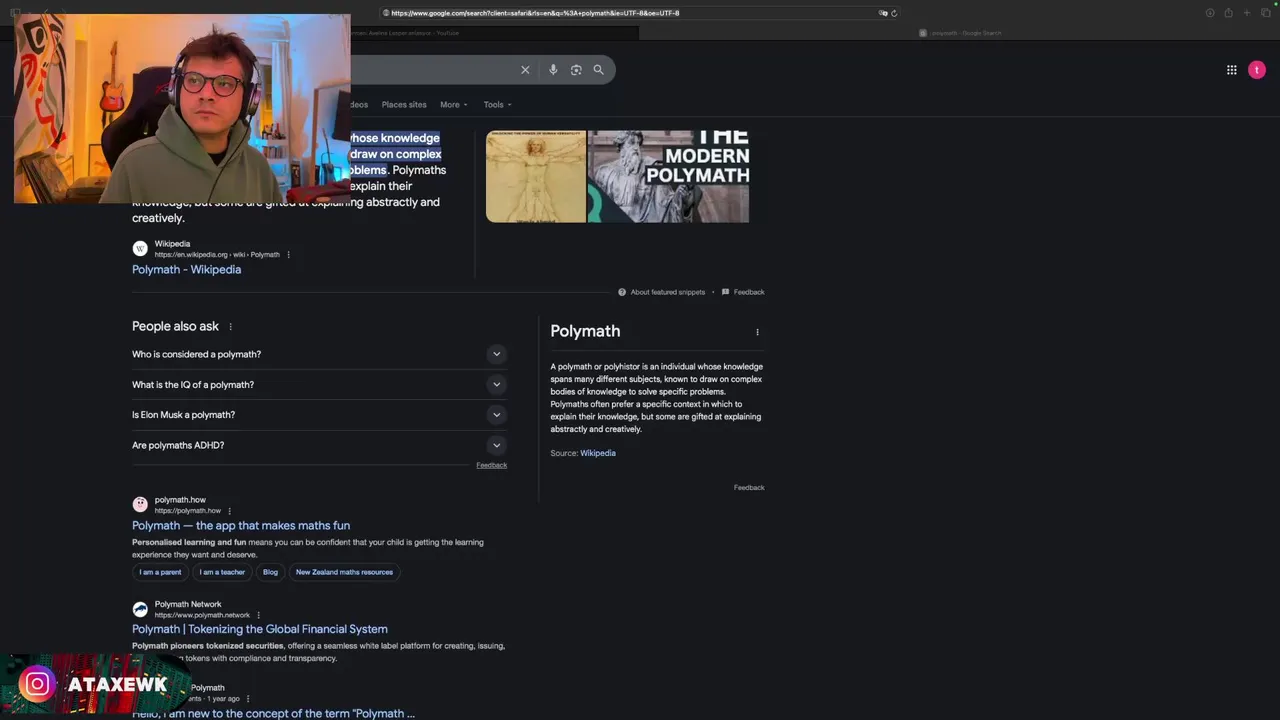Open the Google apps grid icon
Image resolution: width=1280 pixels, height=720 pixels.
tap(1232, 70)
